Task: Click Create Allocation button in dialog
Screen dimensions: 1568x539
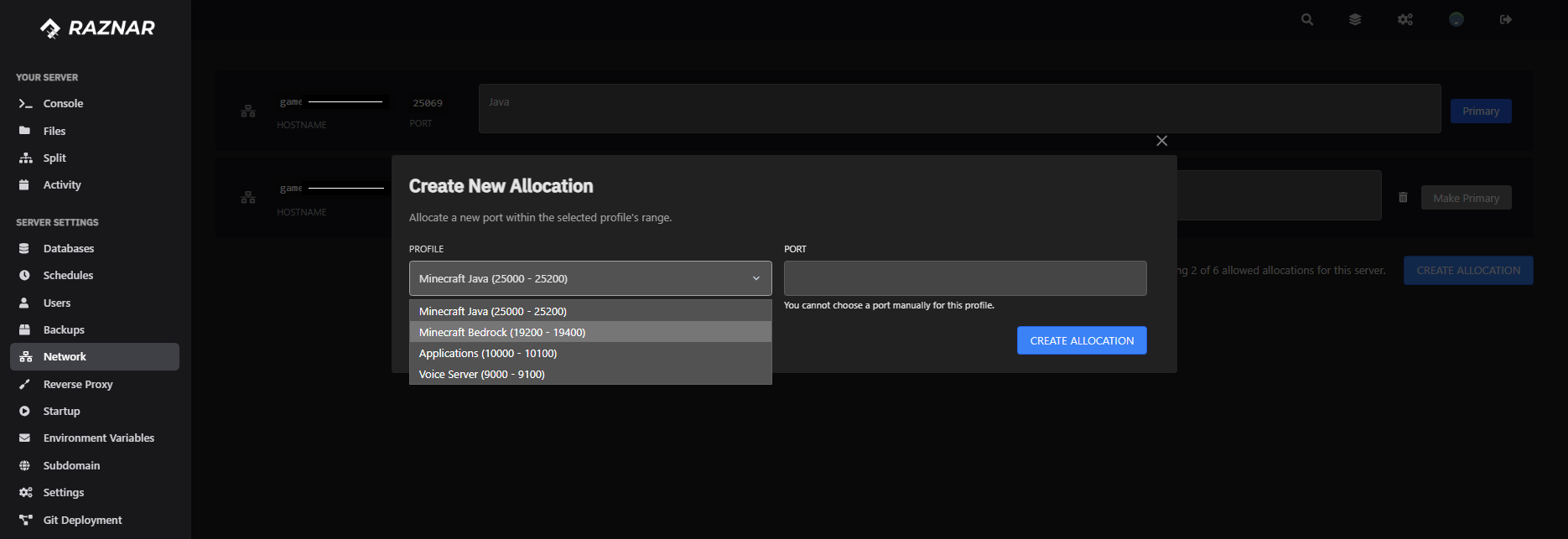Action: tap(1081, 340)
